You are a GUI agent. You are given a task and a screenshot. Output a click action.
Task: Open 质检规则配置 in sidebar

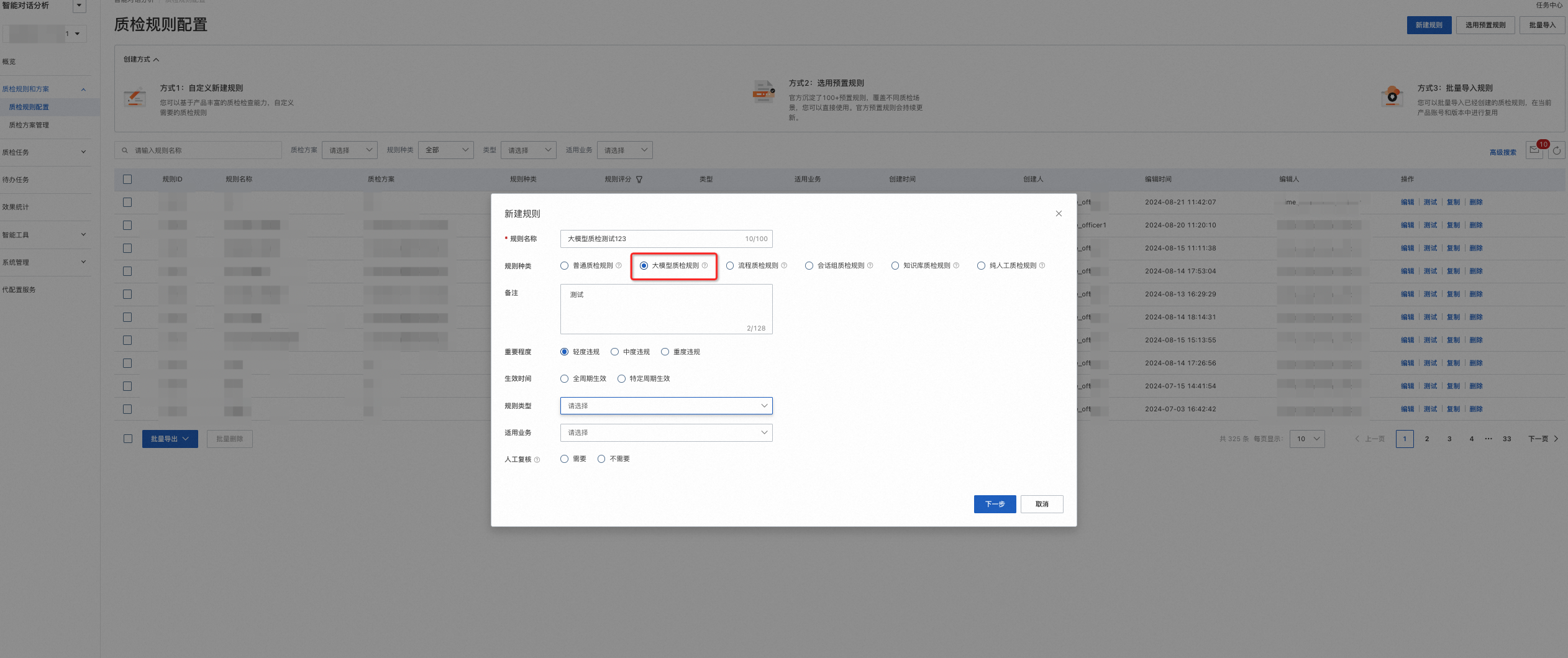(29, 107)
